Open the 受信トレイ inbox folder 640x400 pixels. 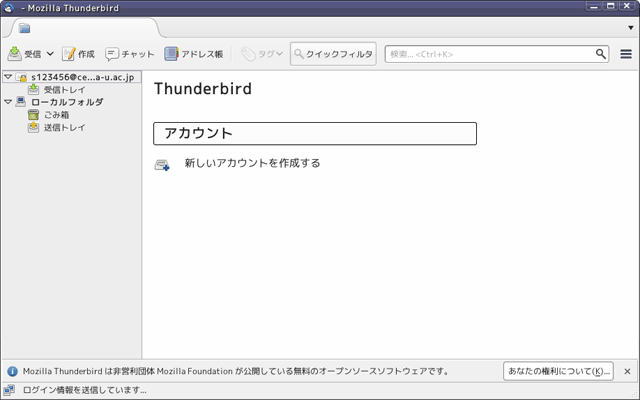64,90
